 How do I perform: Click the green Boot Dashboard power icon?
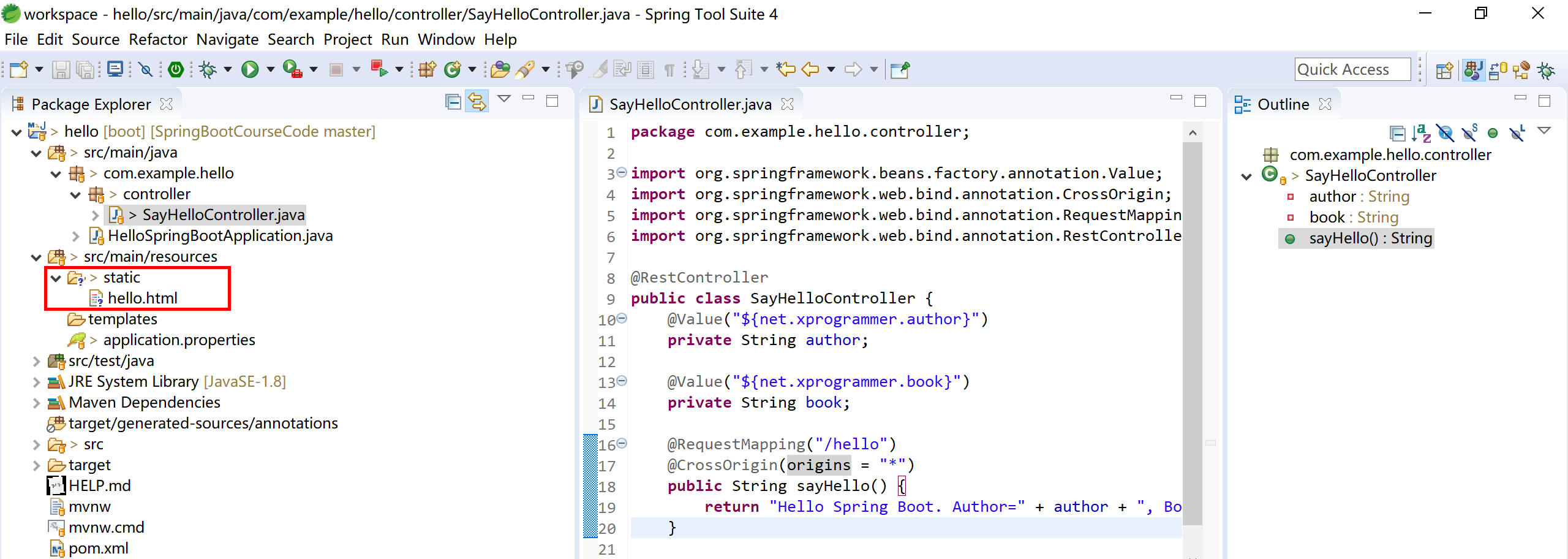176,70
